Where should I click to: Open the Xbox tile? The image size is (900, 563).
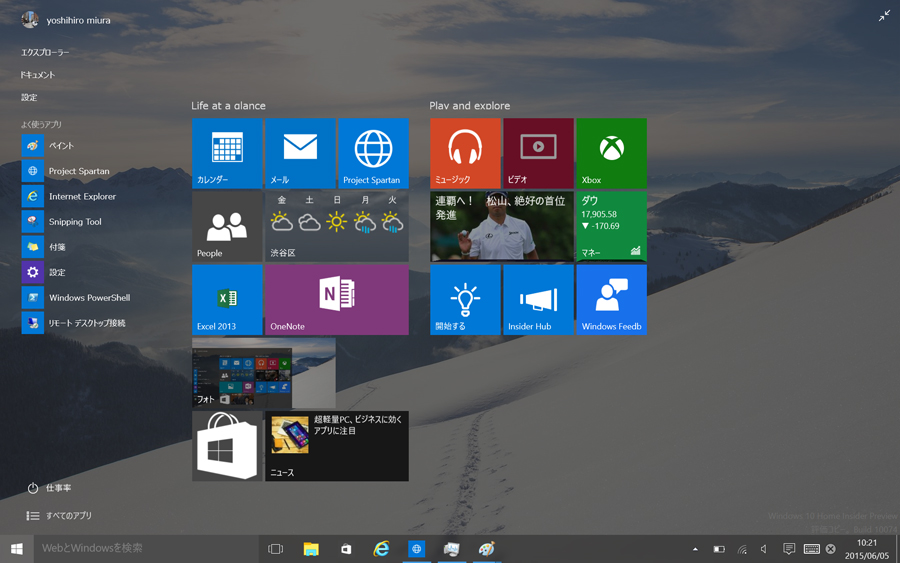pos(611,153)
